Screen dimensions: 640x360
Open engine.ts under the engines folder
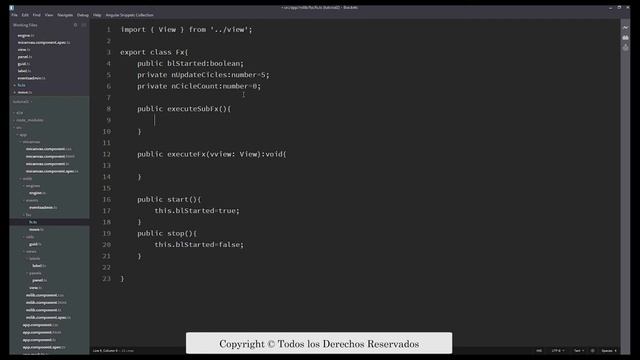(x=37, y=193)
